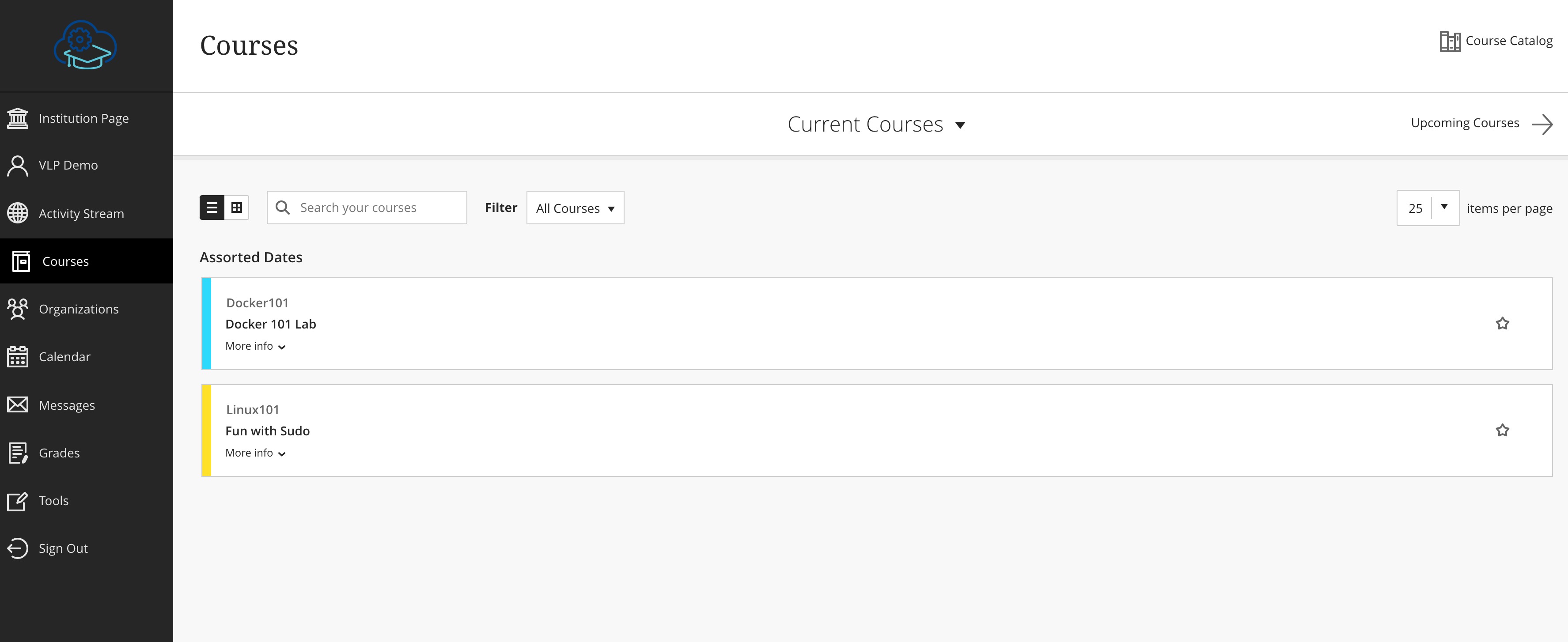1568x642 pixels.
Task: Click the cloud graduation cap logo
Action: (x=85, y=45)
